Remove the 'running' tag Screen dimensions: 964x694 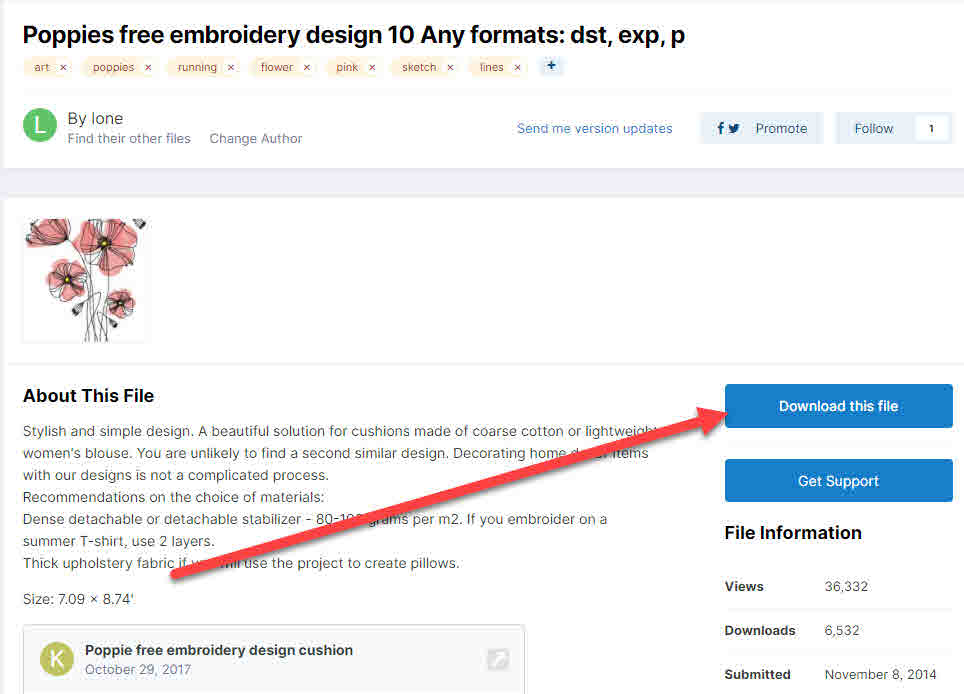[231, 67]
